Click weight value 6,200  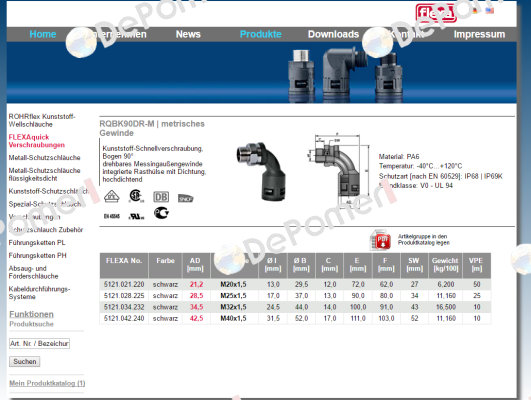click(446, 284)
